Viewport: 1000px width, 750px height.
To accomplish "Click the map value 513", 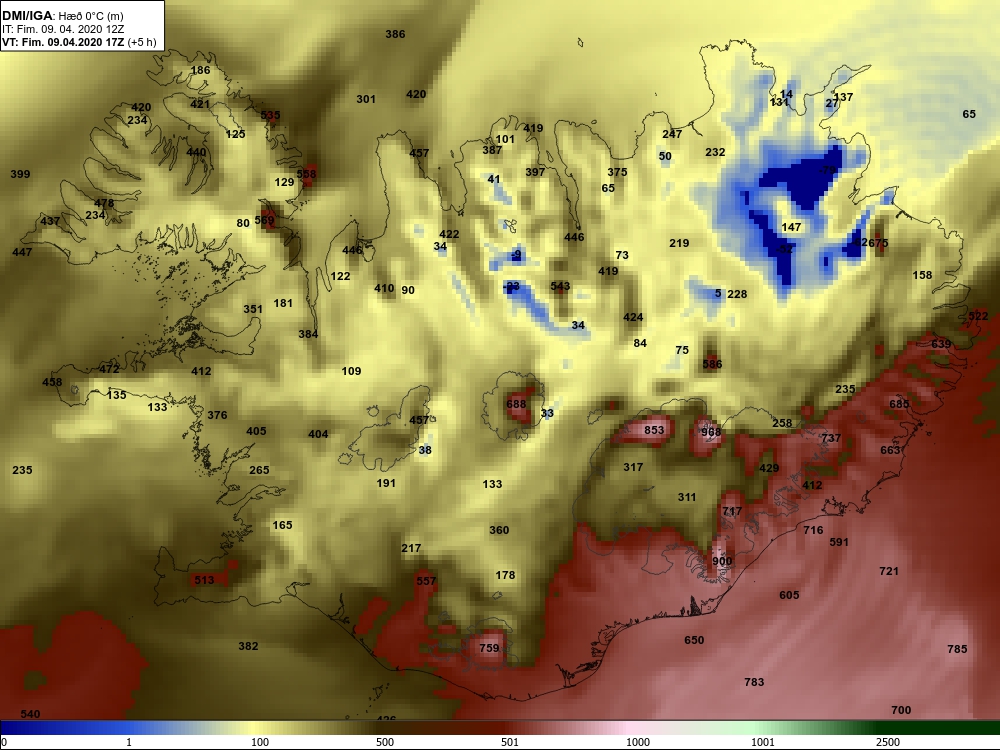I will [205, 580].
